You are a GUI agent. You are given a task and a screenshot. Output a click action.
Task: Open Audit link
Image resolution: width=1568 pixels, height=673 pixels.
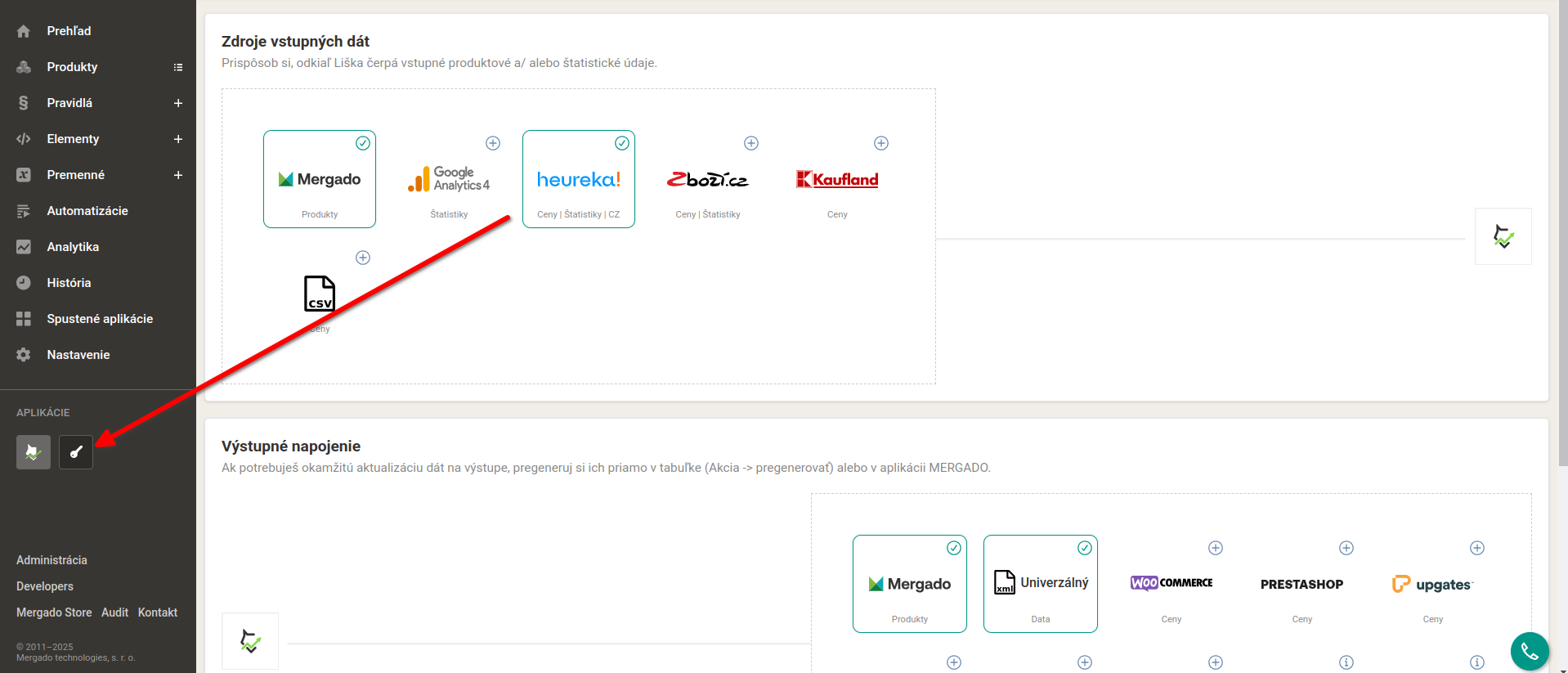click(114, 612)
